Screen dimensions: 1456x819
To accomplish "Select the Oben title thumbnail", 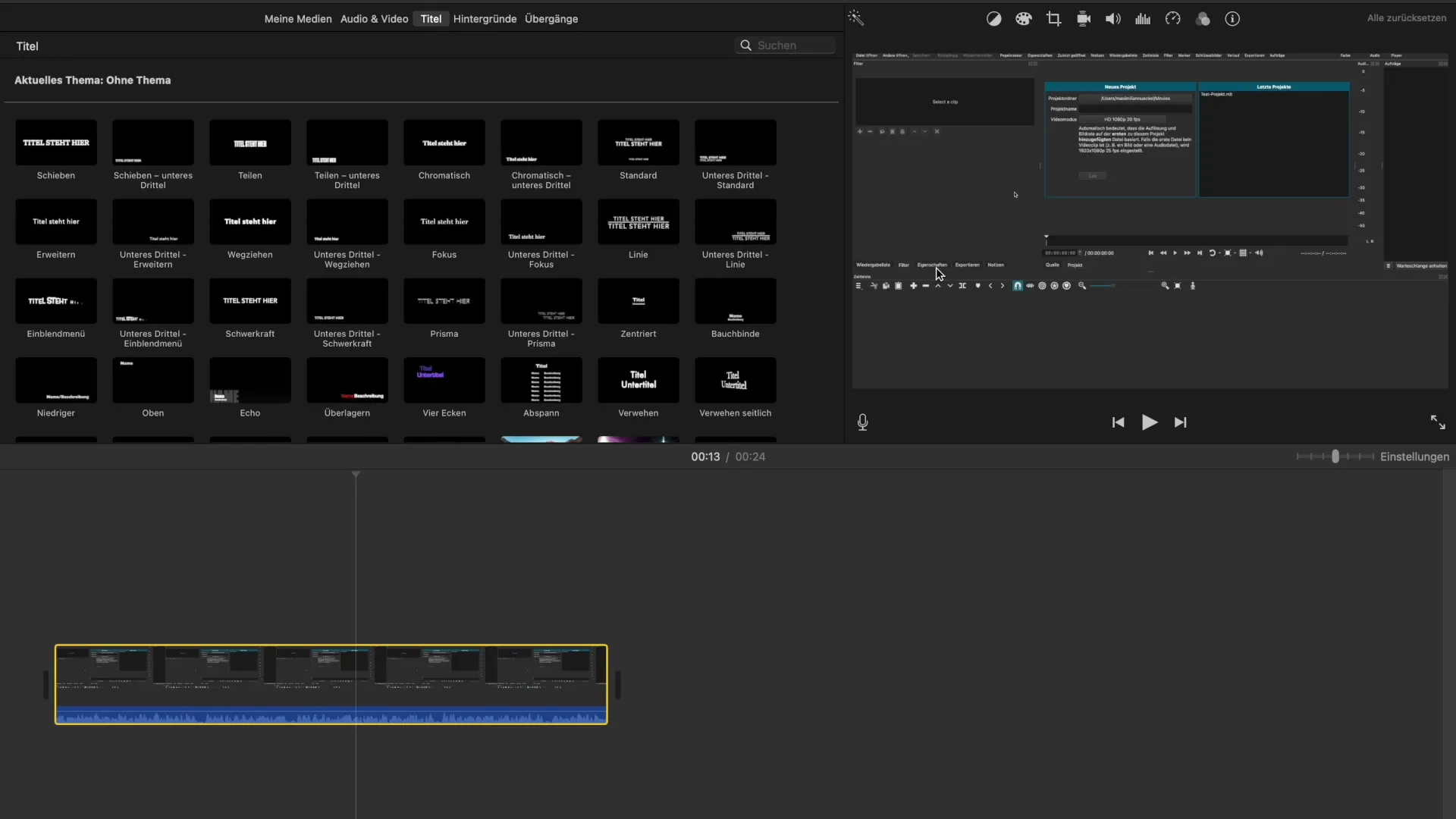I will pos(153,380).
